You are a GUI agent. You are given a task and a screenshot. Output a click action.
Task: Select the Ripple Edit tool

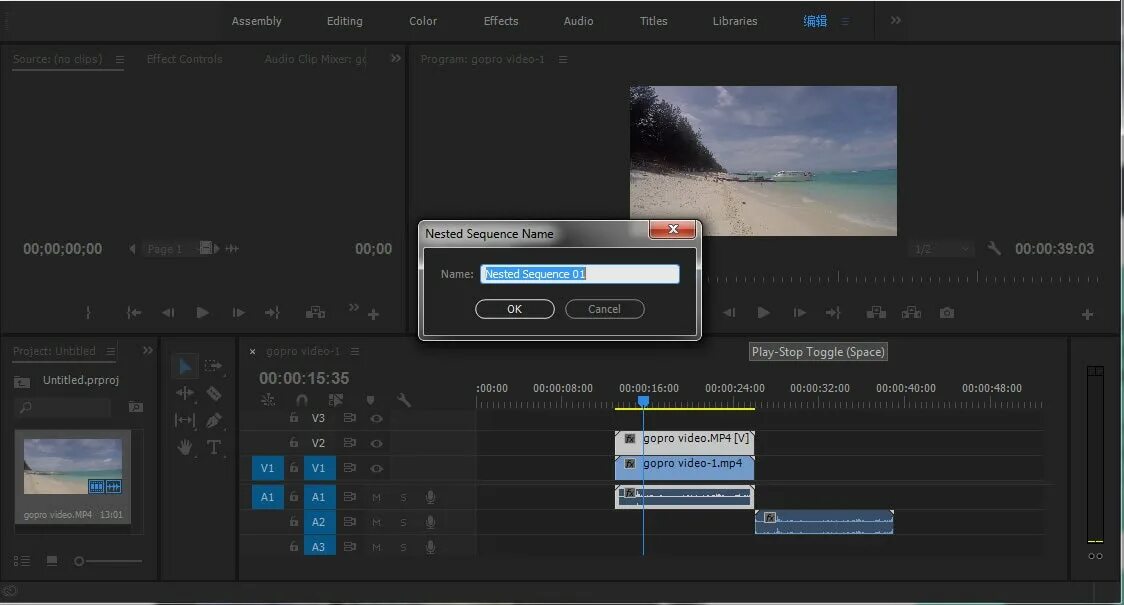tap(185, 393)
